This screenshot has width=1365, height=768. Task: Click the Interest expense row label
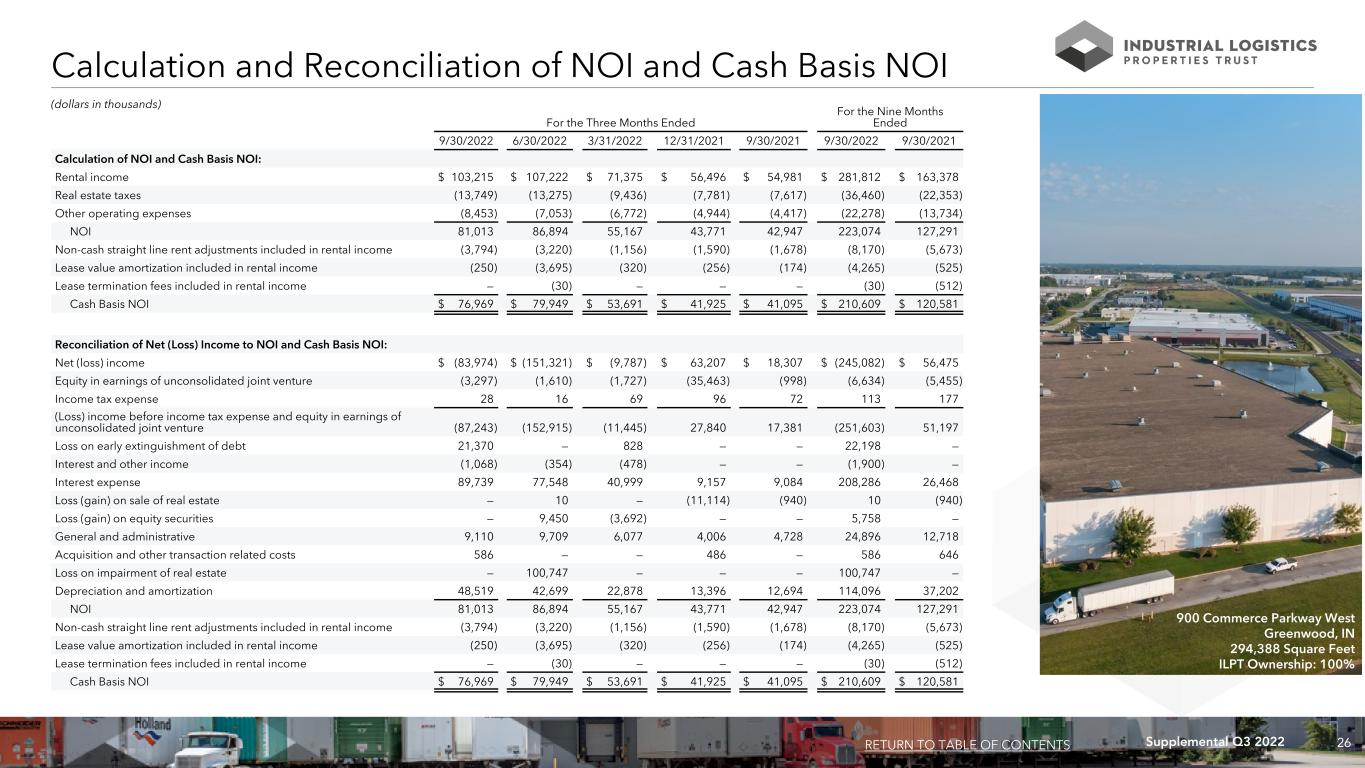(93, 482)
